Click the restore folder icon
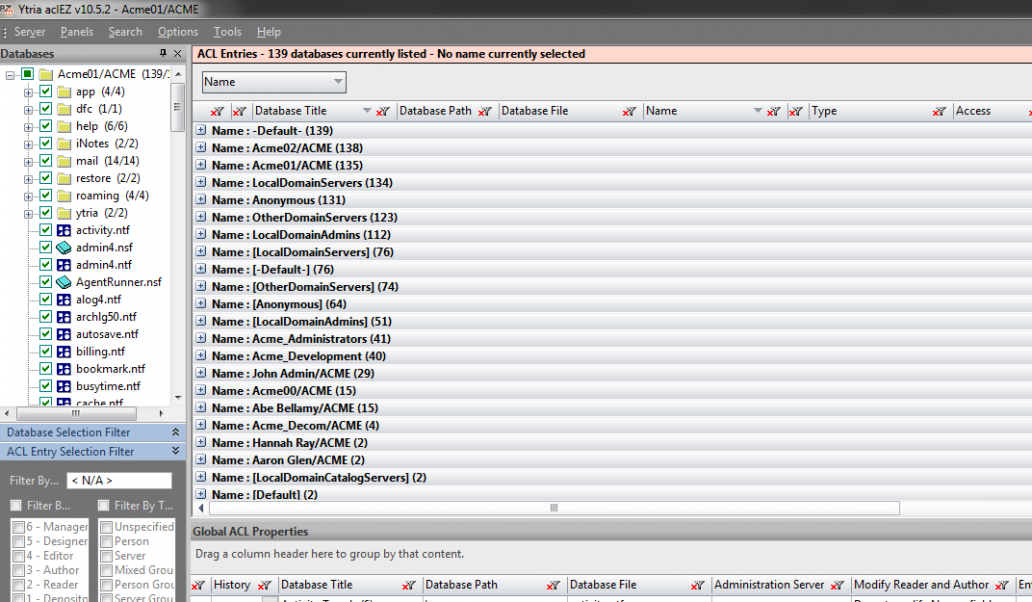 point(64,178)
